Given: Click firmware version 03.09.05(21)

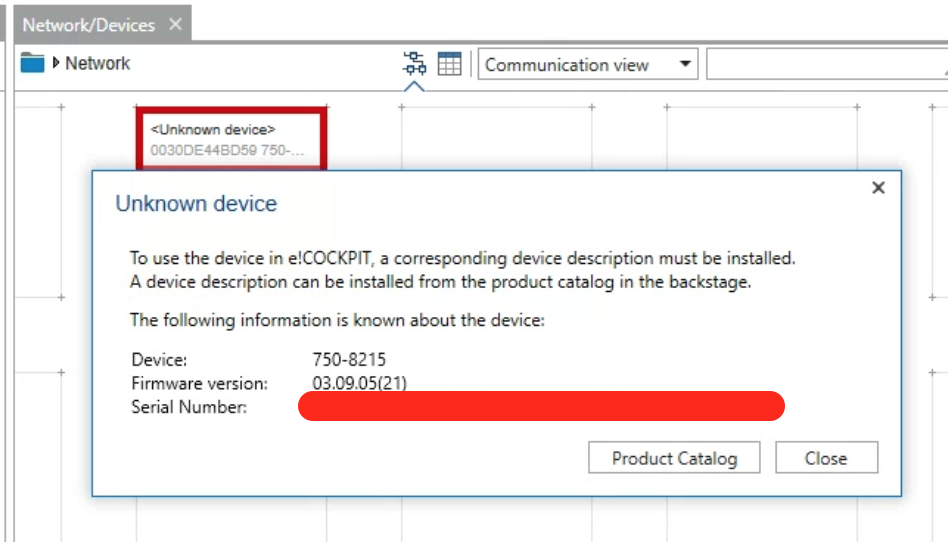Looking at the screenshot, I should (360, 383).
